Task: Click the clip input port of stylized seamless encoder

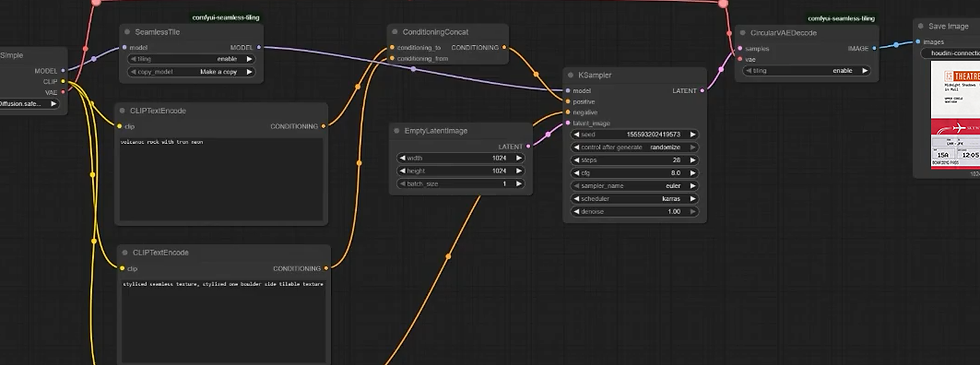Action: coord(122,268)
